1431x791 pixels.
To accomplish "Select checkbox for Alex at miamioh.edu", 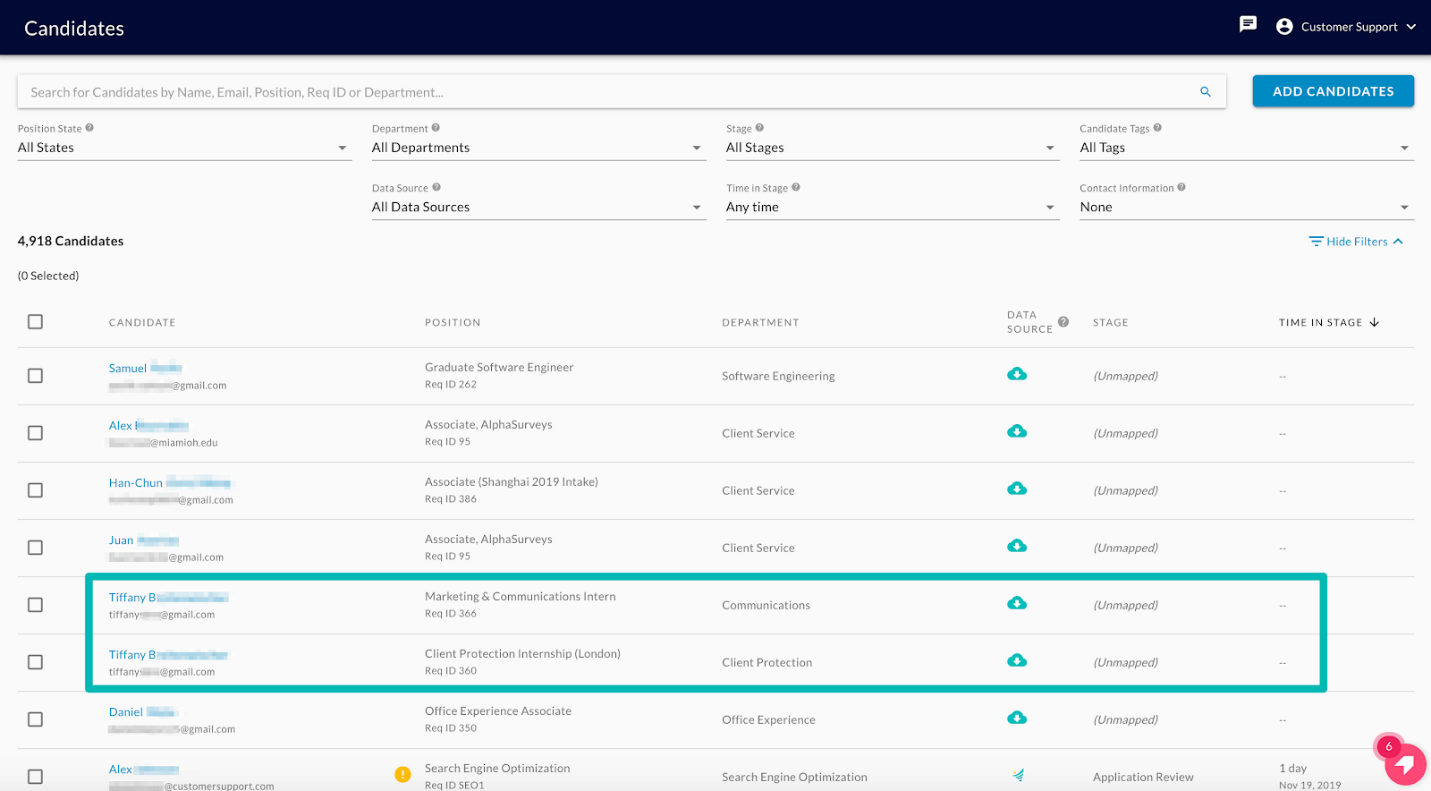I will 35,433.
